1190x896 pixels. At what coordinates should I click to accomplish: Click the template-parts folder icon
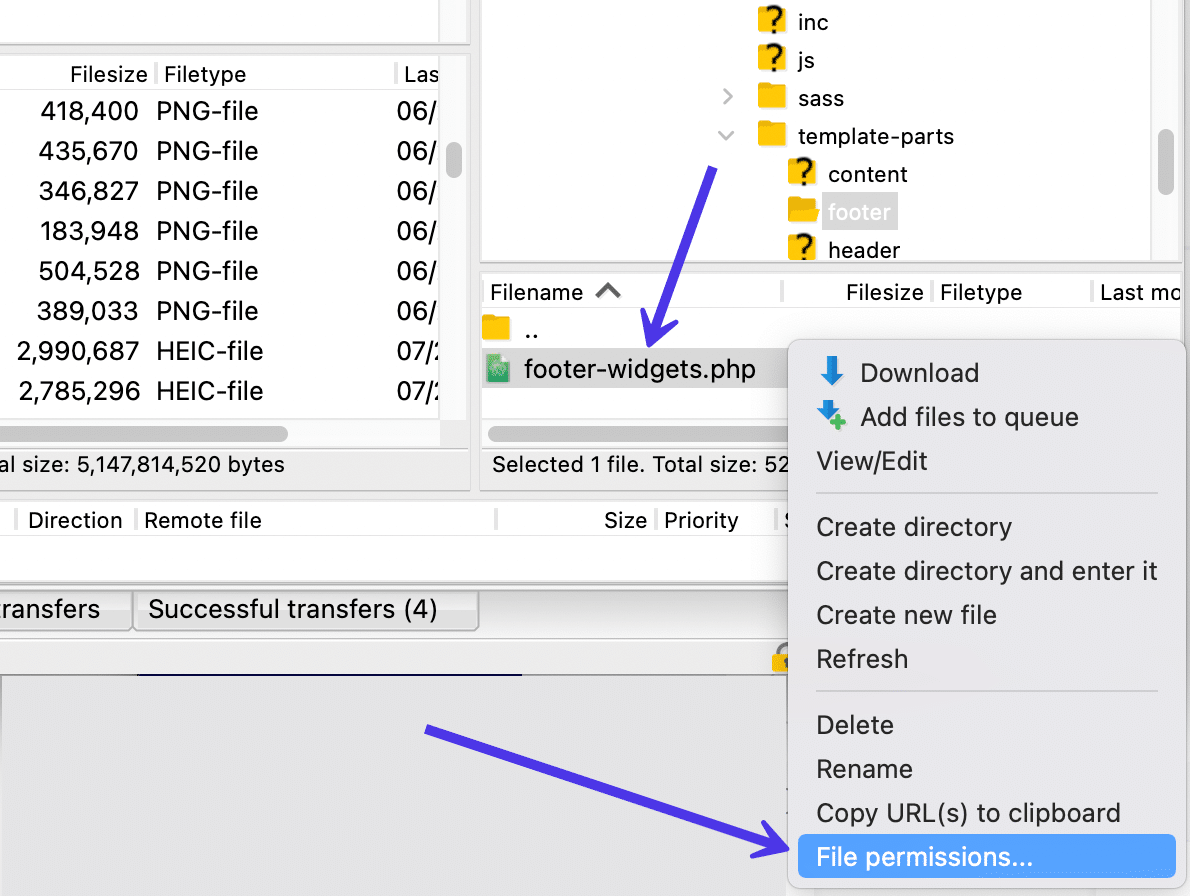pos(770,135)
